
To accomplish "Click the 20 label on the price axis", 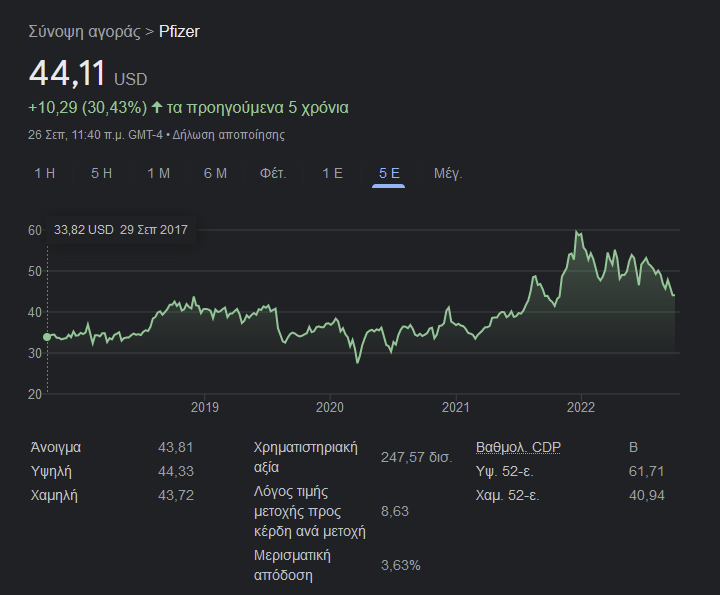I will (35, 394).
